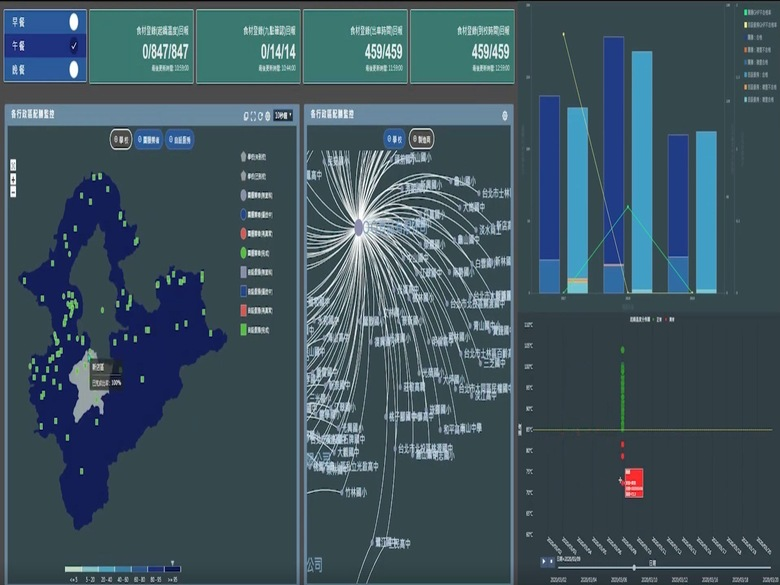This screenshot has height=585, width=780.
Task: Click the second pill tab in network graph panel
Action: pyautogui.click(x=421, y=139)
